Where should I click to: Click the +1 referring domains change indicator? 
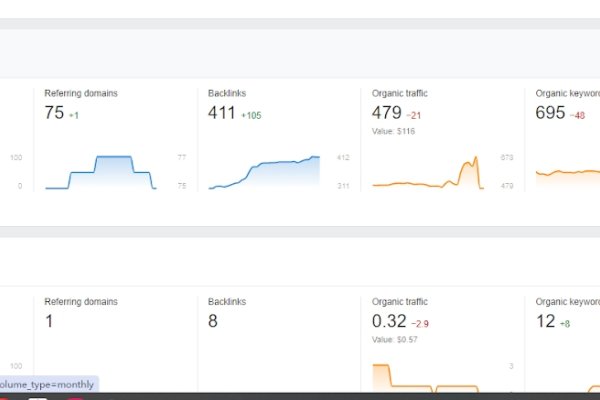[x=75, y=115]
